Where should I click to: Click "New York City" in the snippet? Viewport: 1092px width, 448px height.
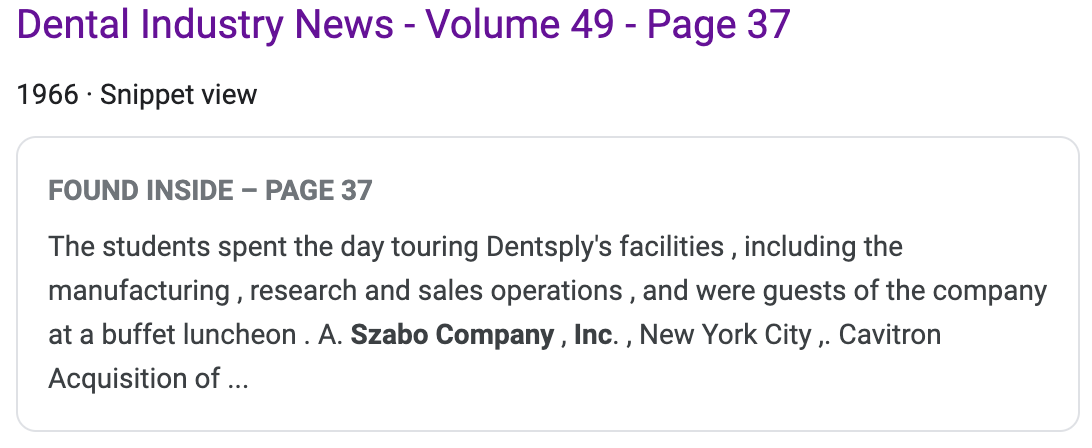click(x=726, y=335)
